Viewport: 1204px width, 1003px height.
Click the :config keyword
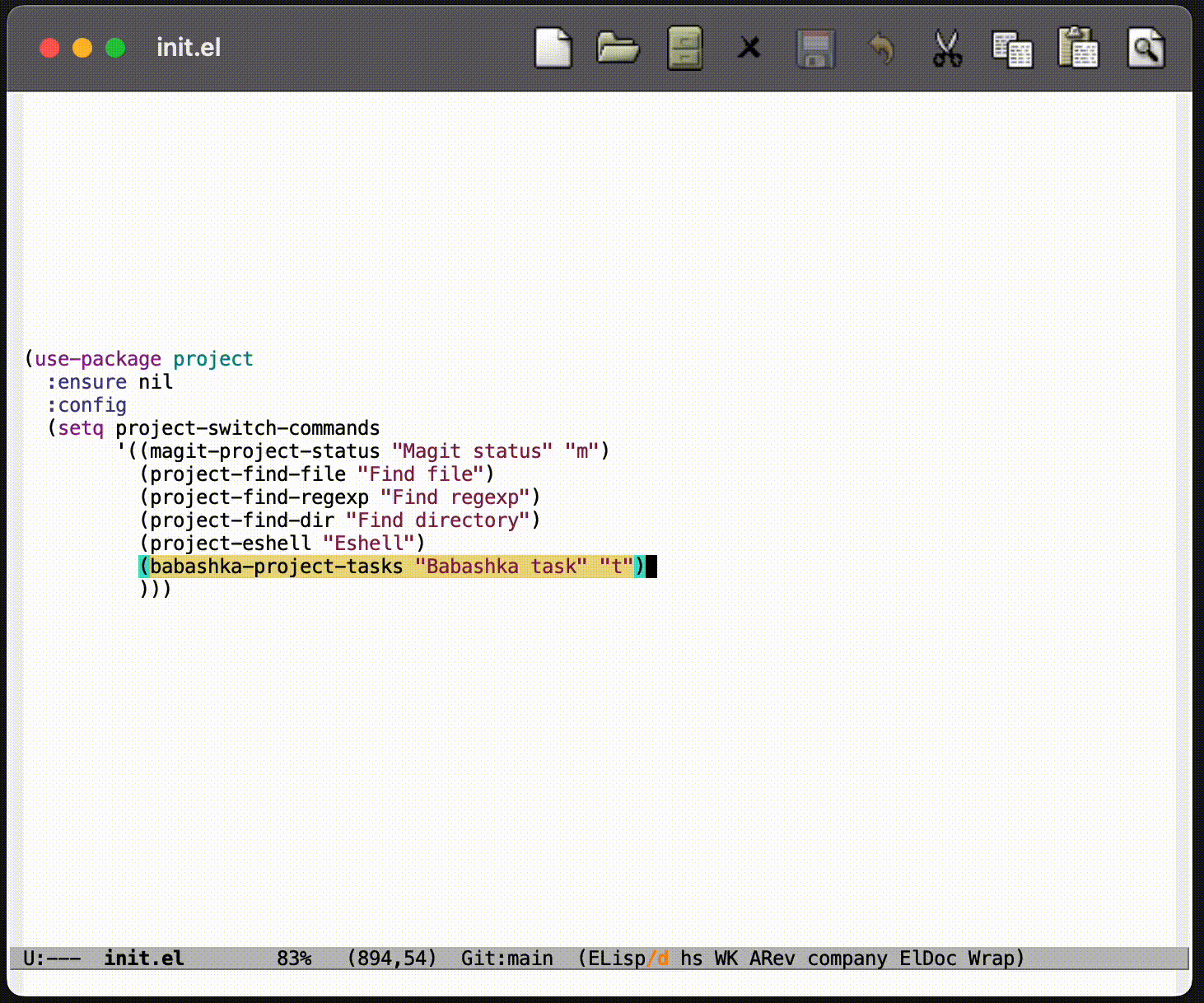(x=86, y=405)
